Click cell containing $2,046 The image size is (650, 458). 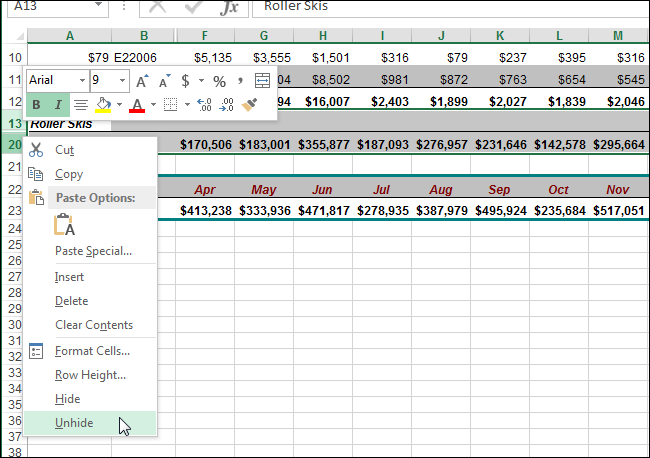(x=618, y=102)
